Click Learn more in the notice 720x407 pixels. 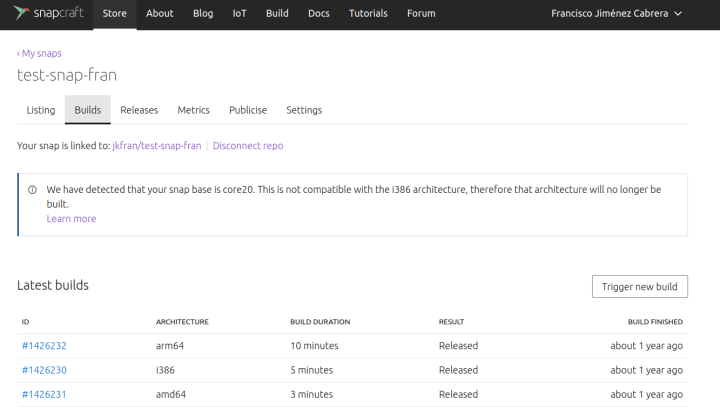point(71,219)
